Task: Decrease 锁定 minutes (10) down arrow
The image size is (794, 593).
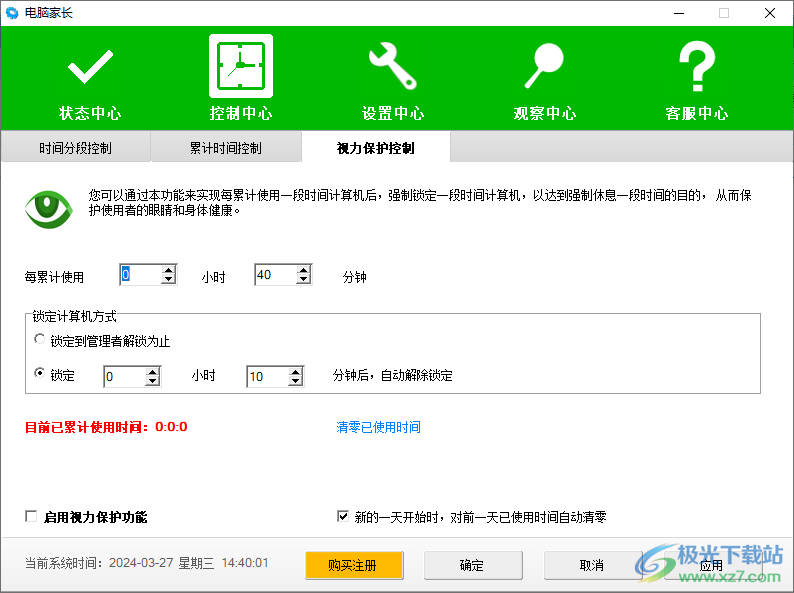Action: click(296, 381)
